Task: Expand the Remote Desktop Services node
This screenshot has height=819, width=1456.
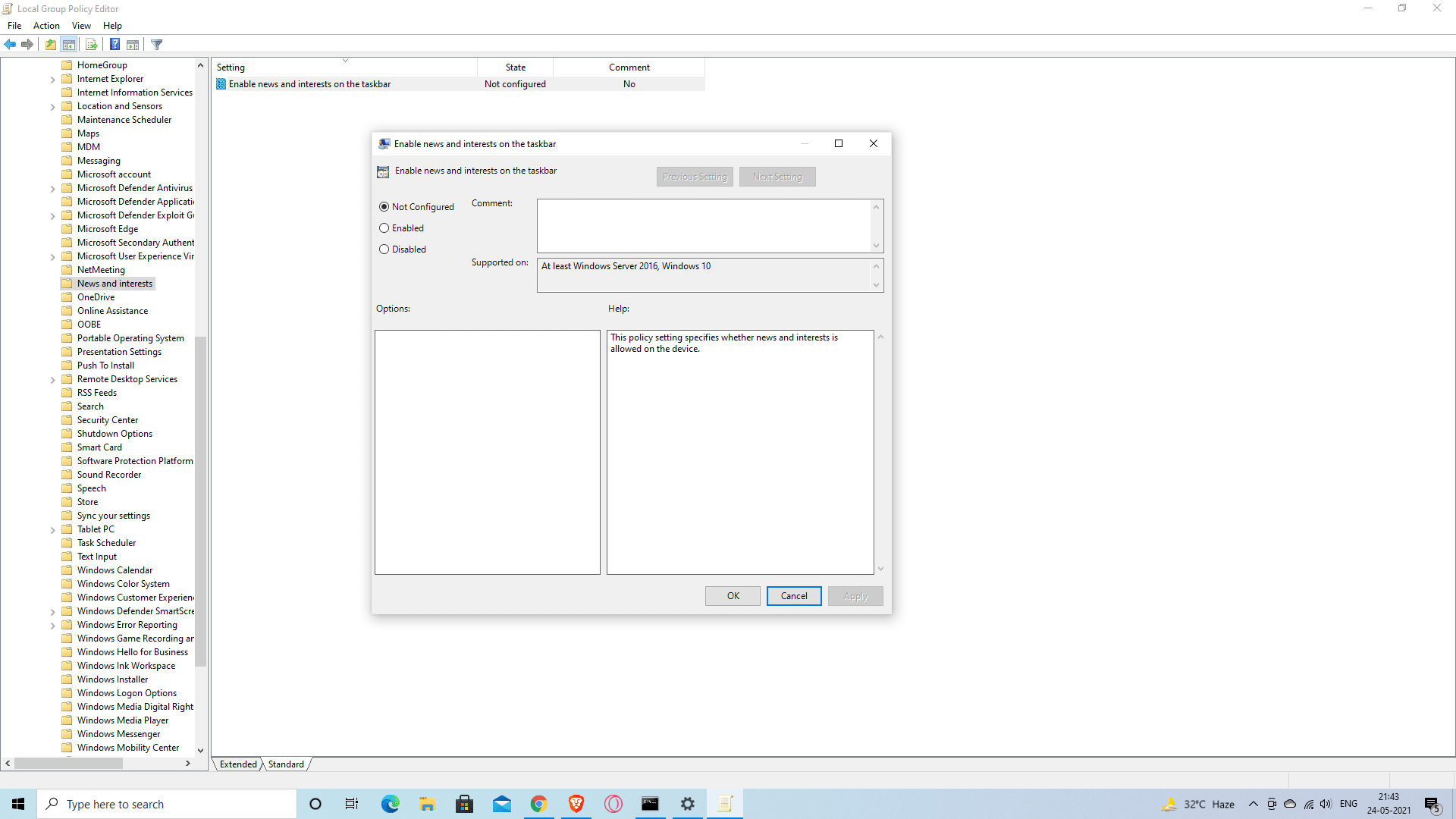Action: 52,378
